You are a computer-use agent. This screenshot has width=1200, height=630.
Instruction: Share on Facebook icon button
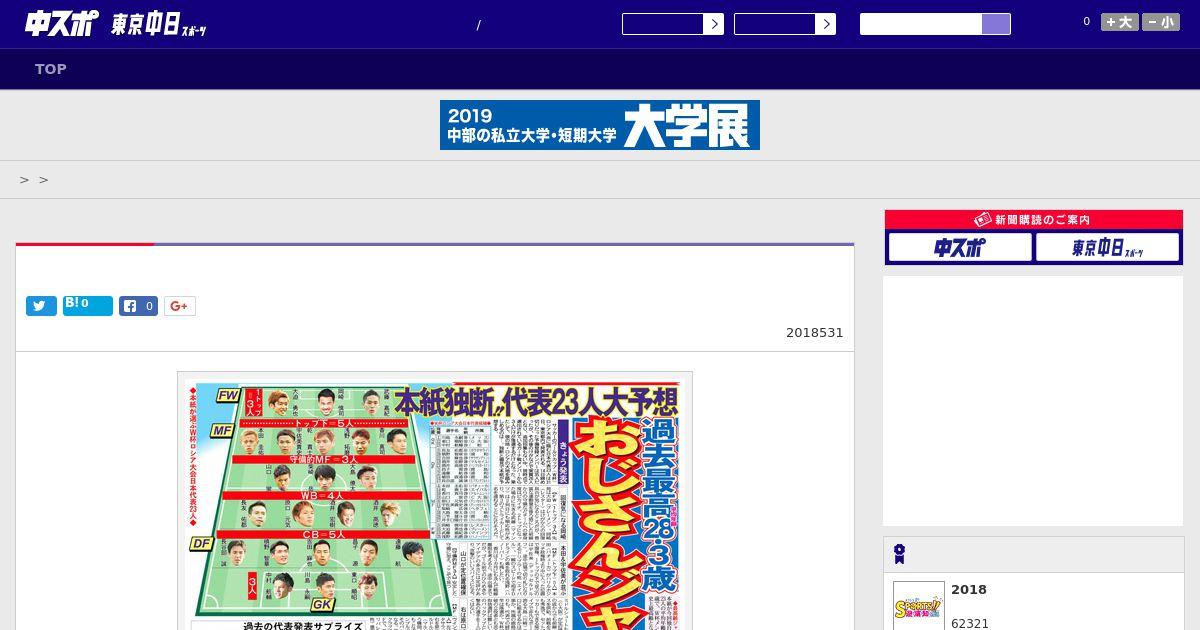point(139,306)
